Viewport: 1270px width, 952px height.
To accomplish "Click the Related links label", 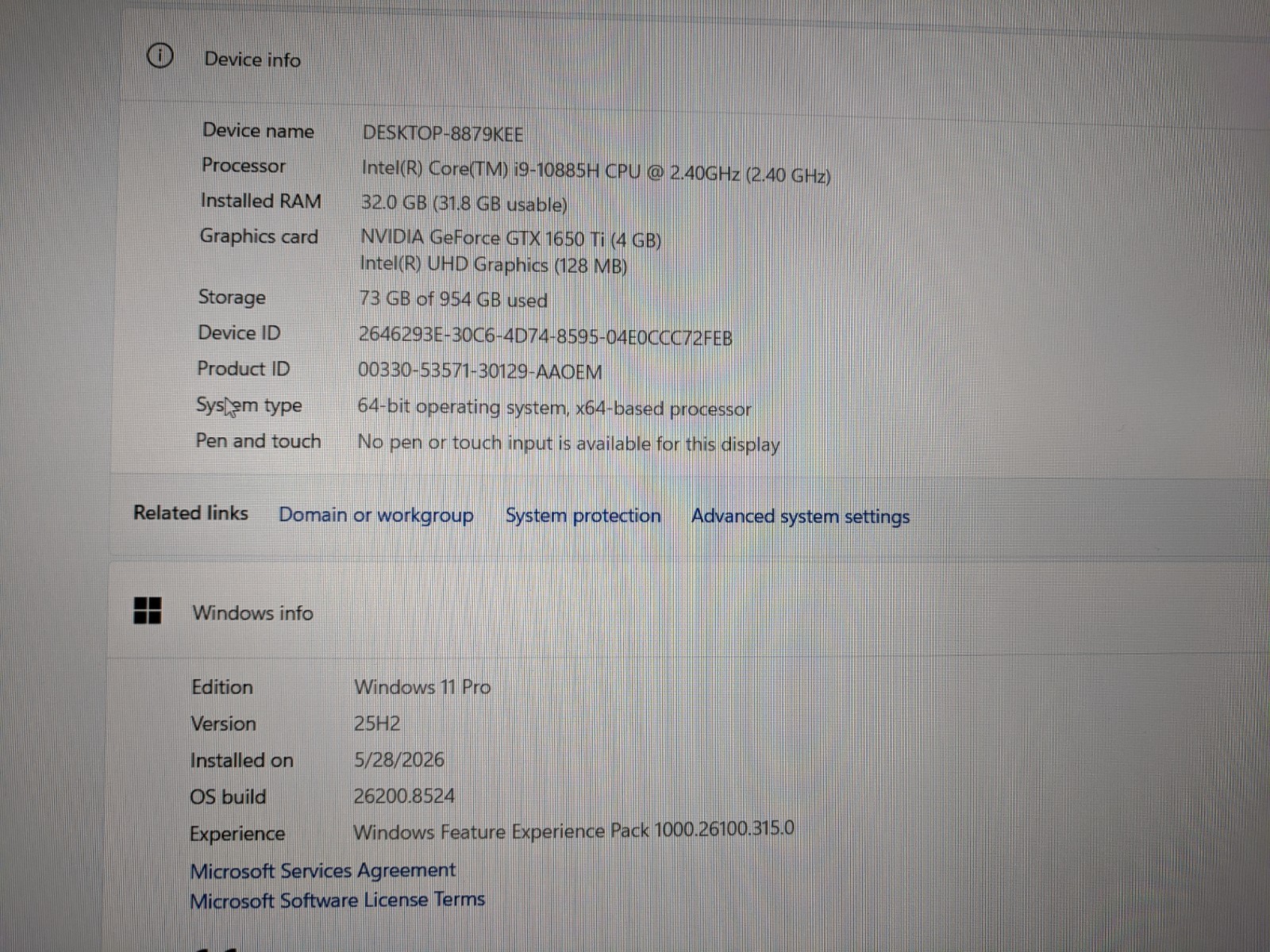I will pyautogui.click(x=191, y=513).
